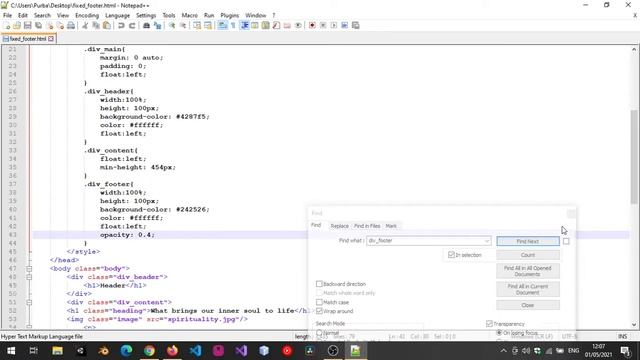Tick the checkbox beside Find Next
Image resolution: width=640 pixels, height=360 pixels.
(566, 241)
